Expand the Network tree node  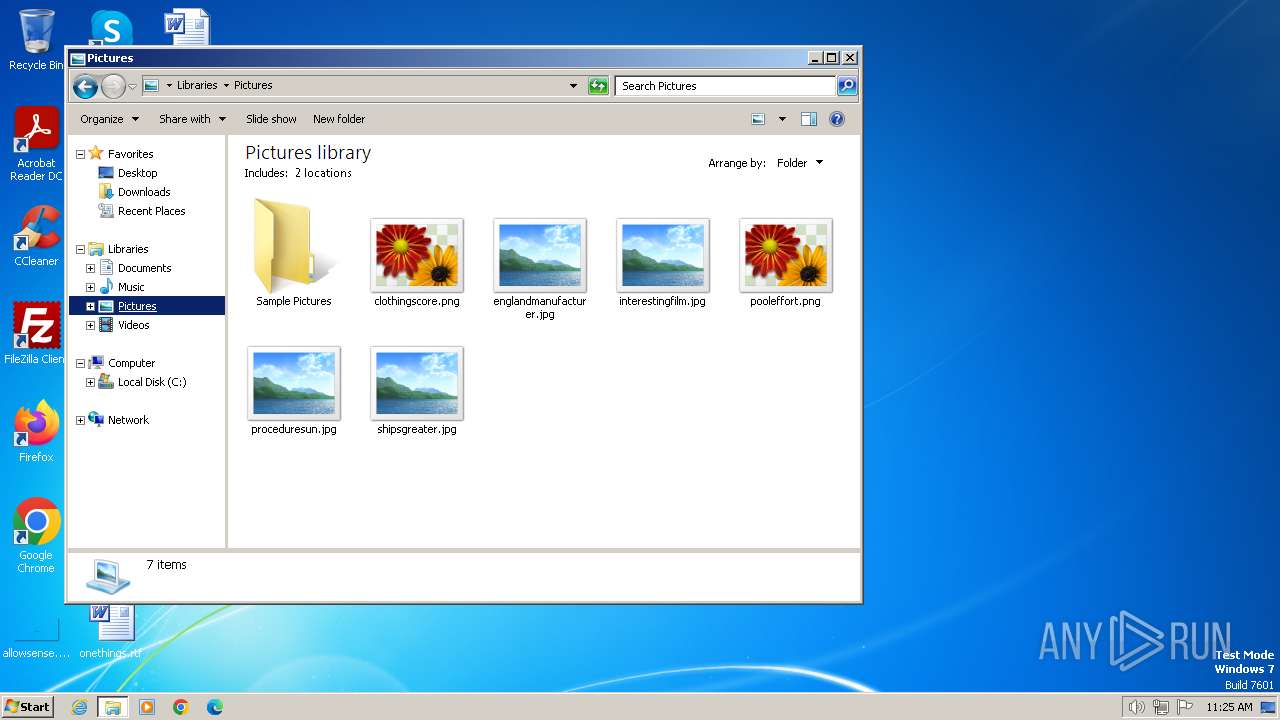(x=81, y=420)
